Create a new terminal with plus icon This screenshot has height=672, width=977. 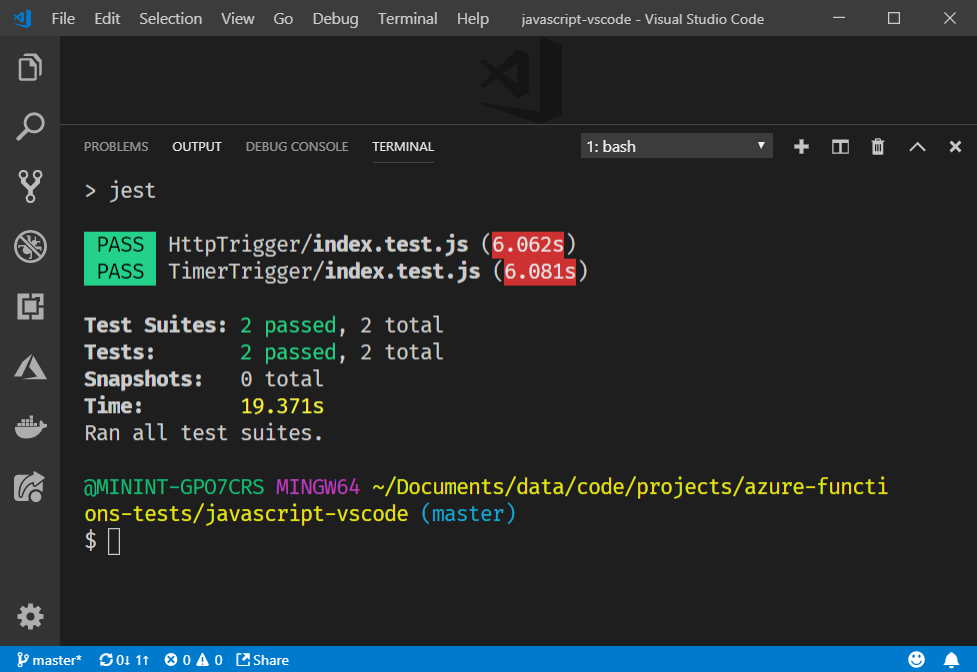click(801, 147)
